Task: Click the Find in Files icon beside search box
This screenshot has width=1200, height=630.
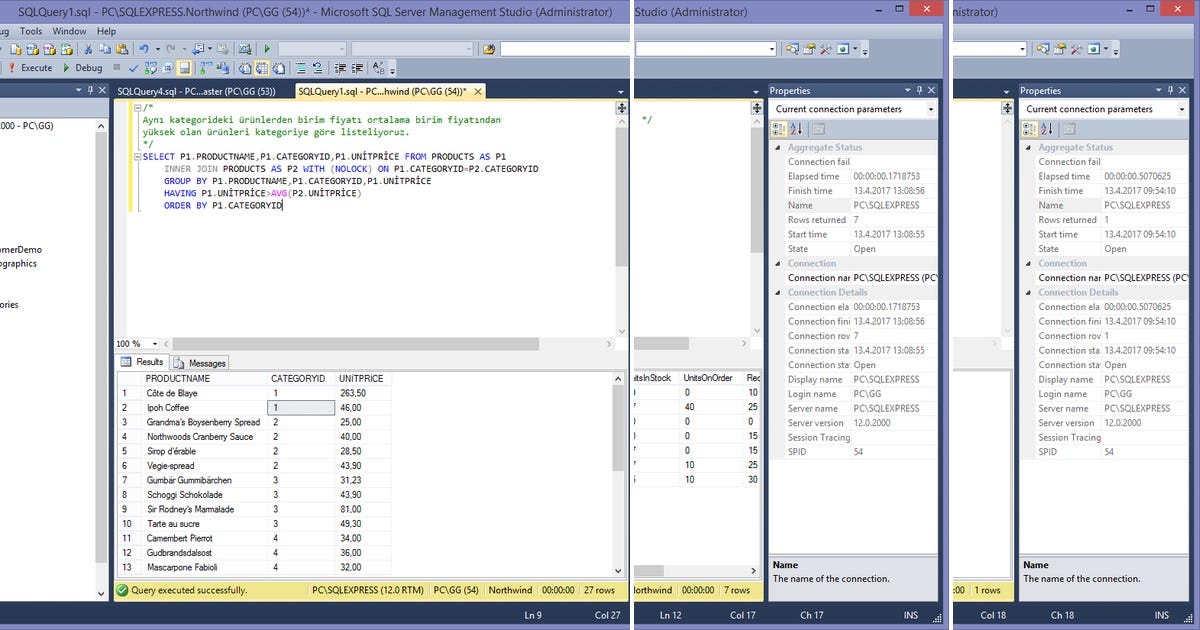Action: pos(488,49)
